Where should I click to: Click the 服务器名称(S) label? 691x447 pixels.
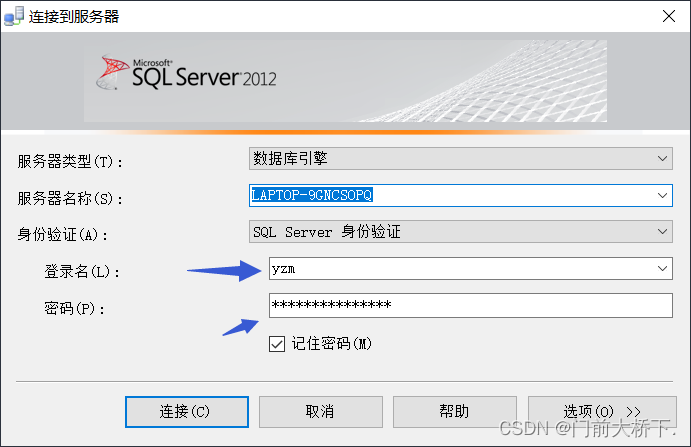[x=70, y=198]
